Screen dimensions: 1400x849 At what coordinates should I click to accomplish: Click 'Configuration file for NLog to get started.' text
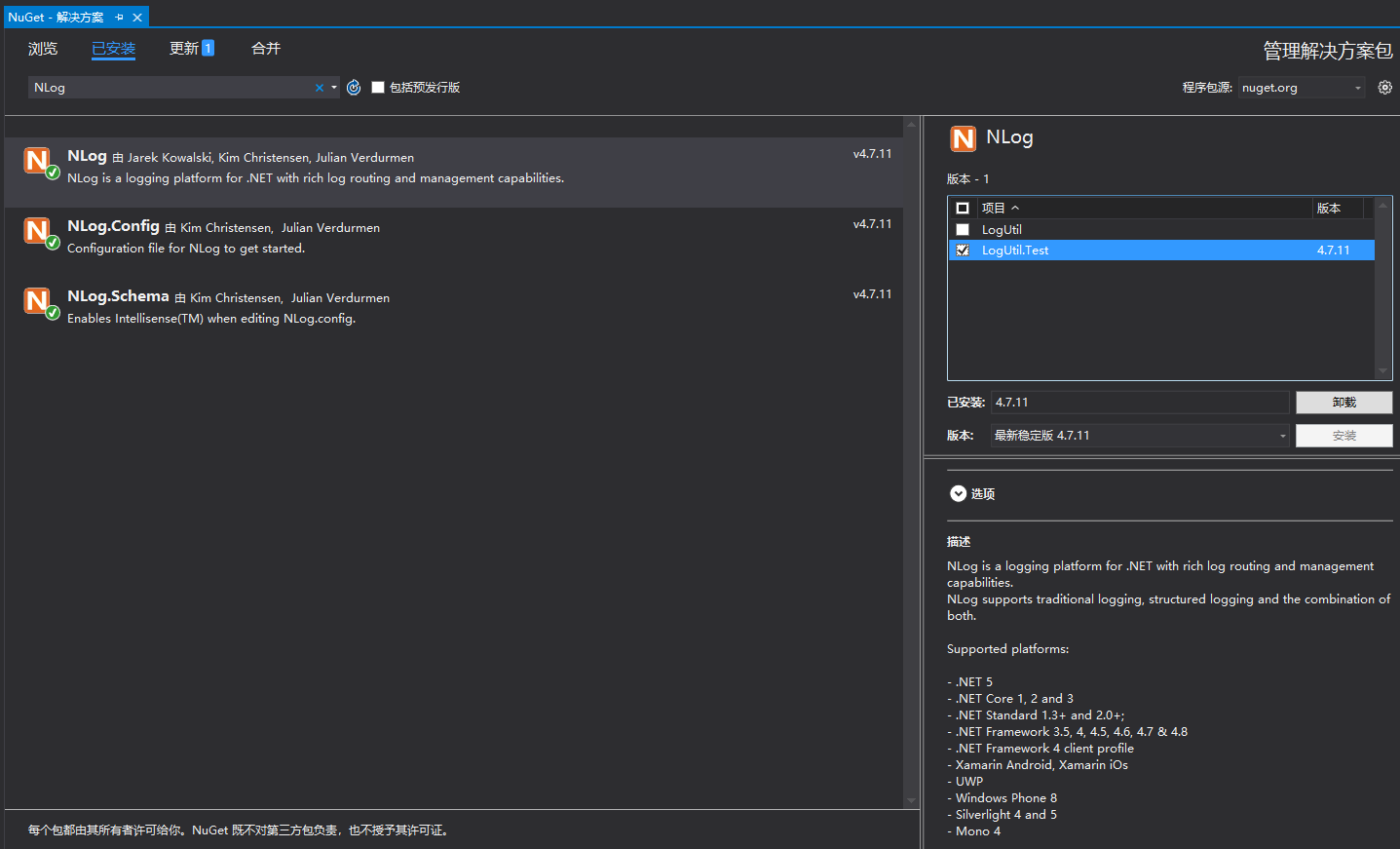click(186, 249)
